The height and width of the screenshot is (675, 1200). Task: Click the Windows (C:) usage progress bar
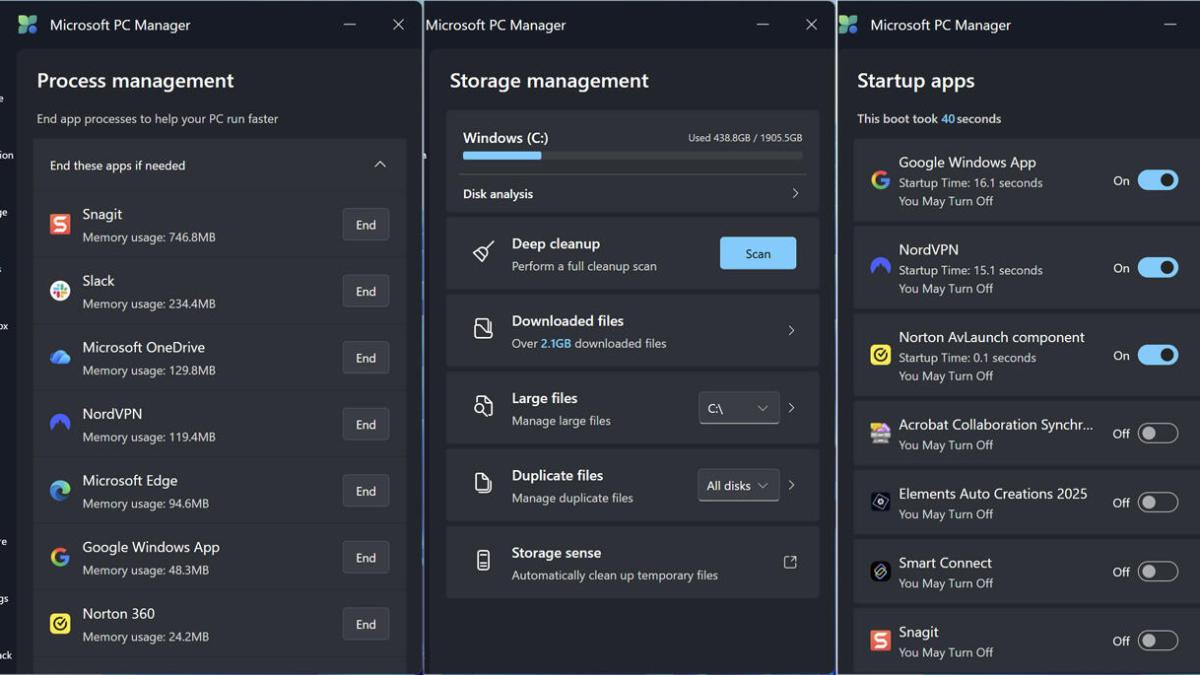[632, 156]
